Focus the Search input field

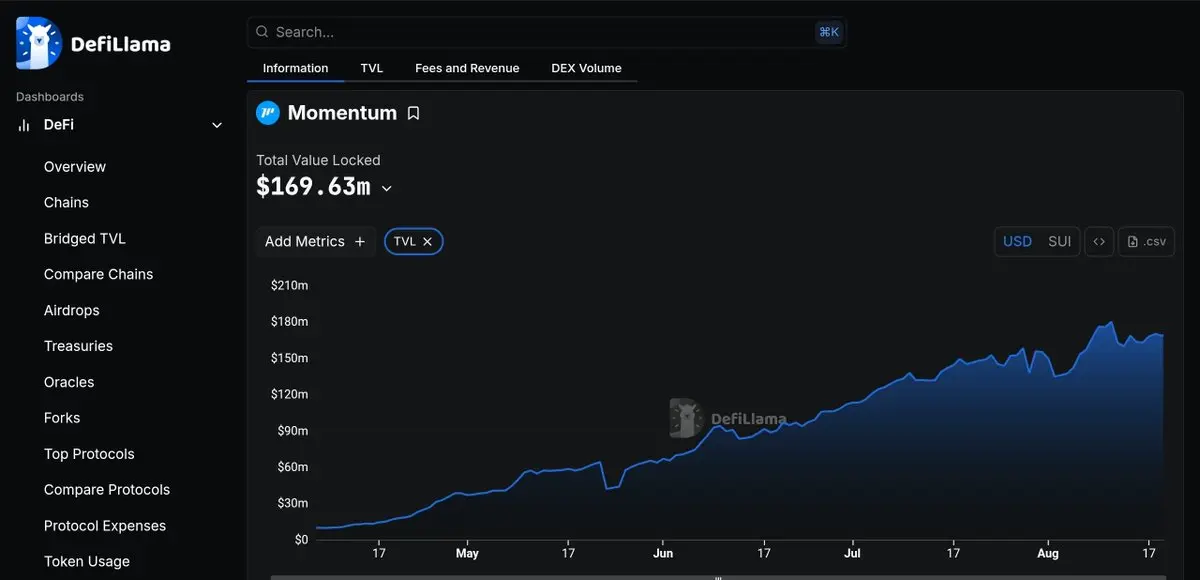pyautogui.click(x=546, y=32)
